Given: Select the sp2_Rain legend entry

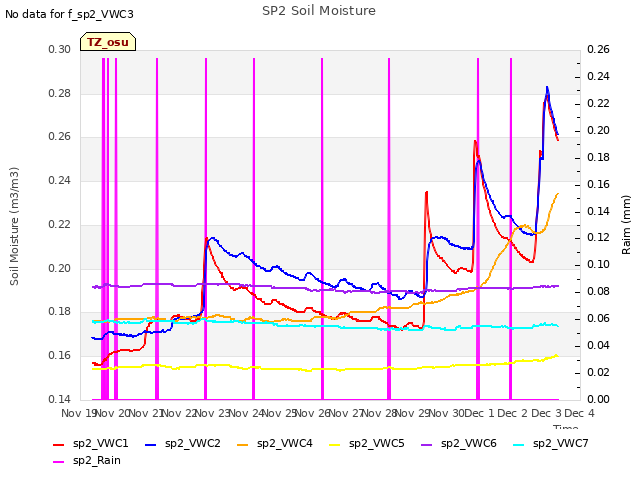Looking at the screenshot, I should click(x=87, y=460).
